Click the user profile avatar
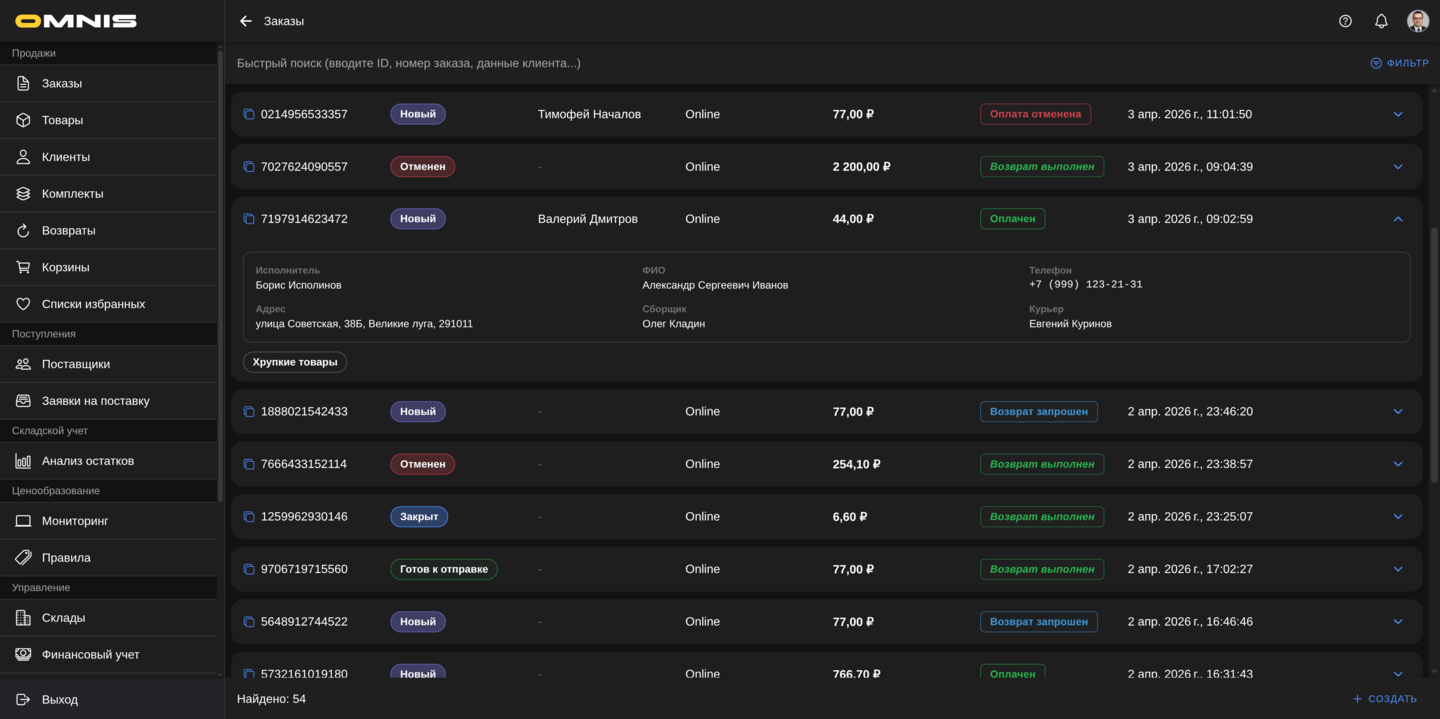Viewport: 1440px width, 719px height. tap(1417, 21)
